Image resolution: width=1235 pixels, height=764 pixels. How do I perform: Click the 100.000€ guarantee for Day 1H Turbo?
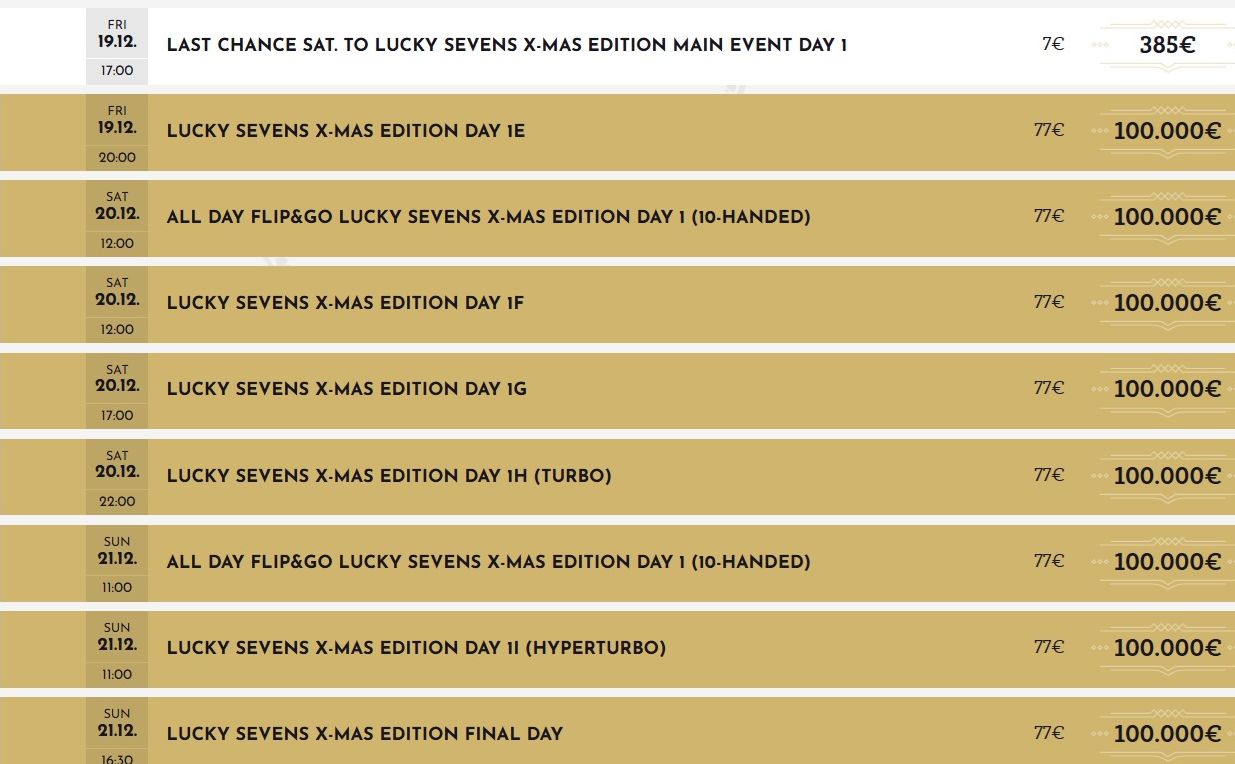[x=1166, y=475]
